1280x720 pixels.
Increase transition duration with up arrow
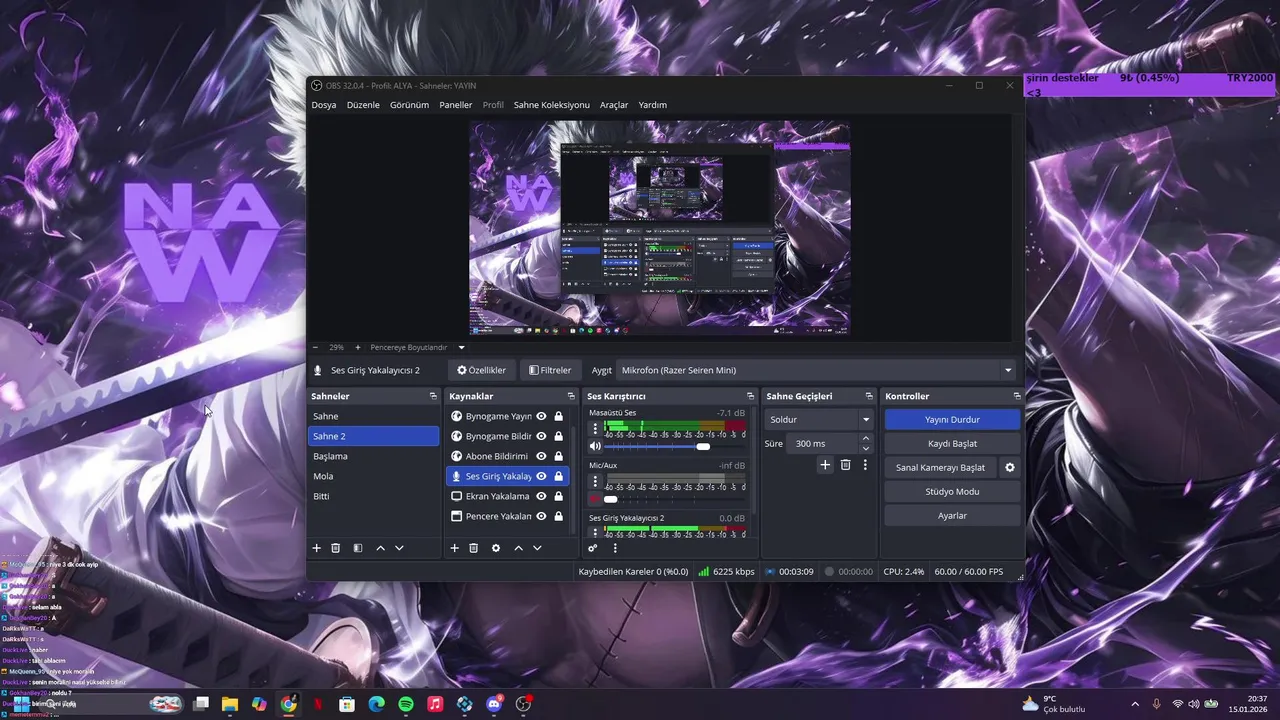[866, 438]
